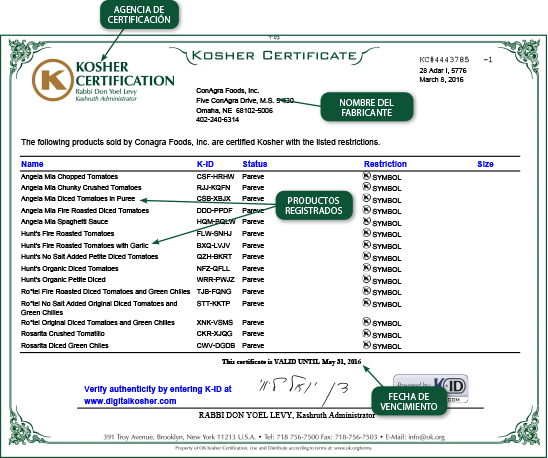The image size is (548, 458).
Task: Click the K-ID code CWV-DGDB
Action: point(216,345)
